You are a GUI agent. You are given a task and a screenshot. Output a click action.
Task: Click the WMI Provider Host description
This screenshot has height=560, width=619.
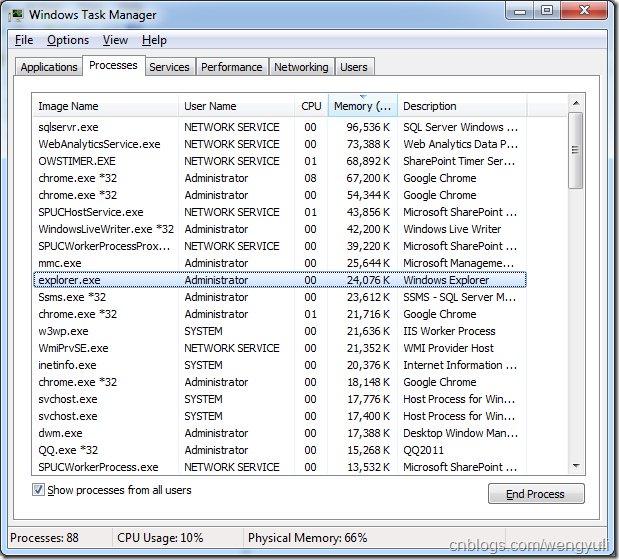point(448,348)
